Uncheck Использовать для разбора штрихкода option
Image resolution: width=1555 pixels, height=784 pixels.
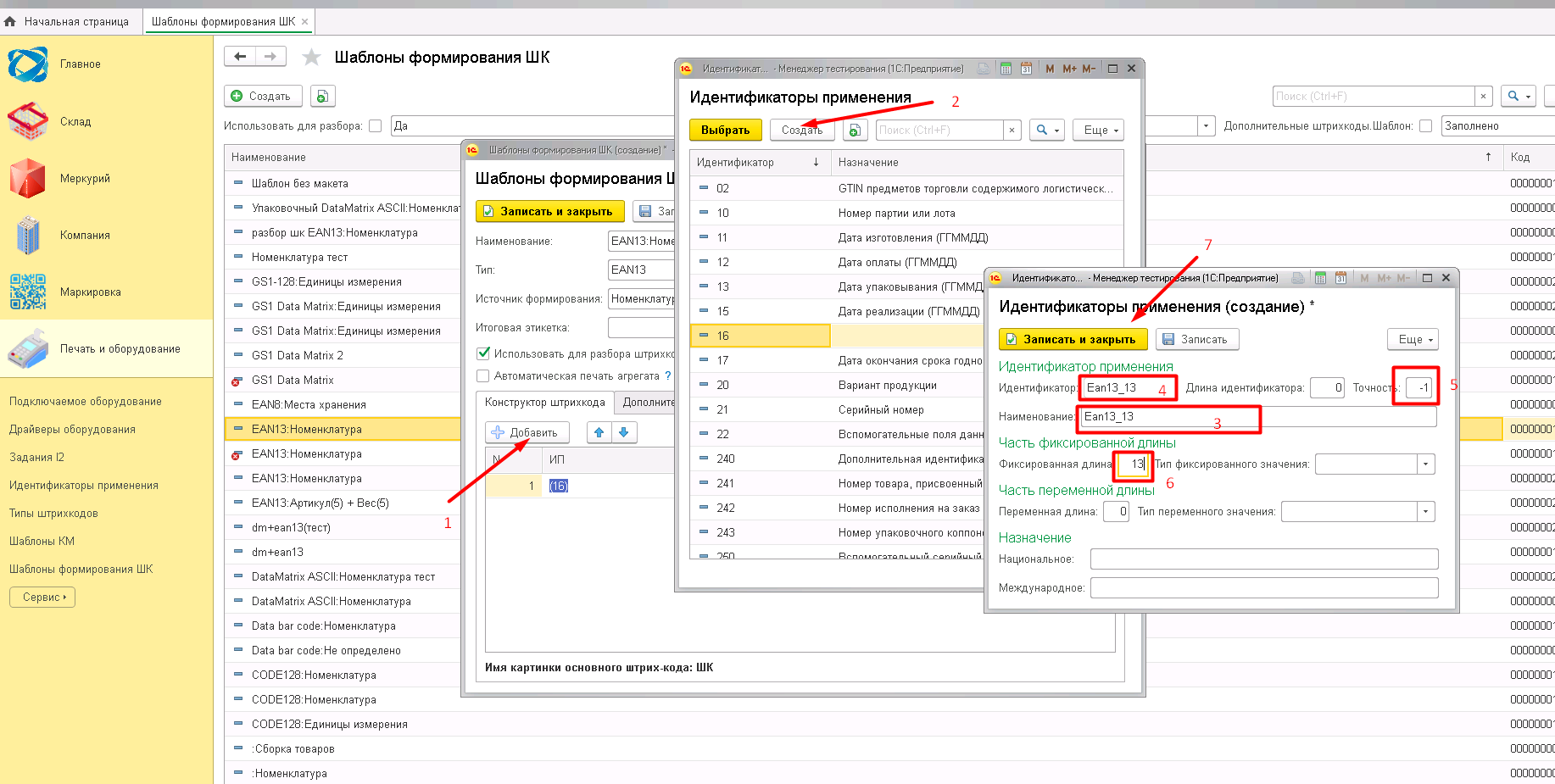(483, 353)
